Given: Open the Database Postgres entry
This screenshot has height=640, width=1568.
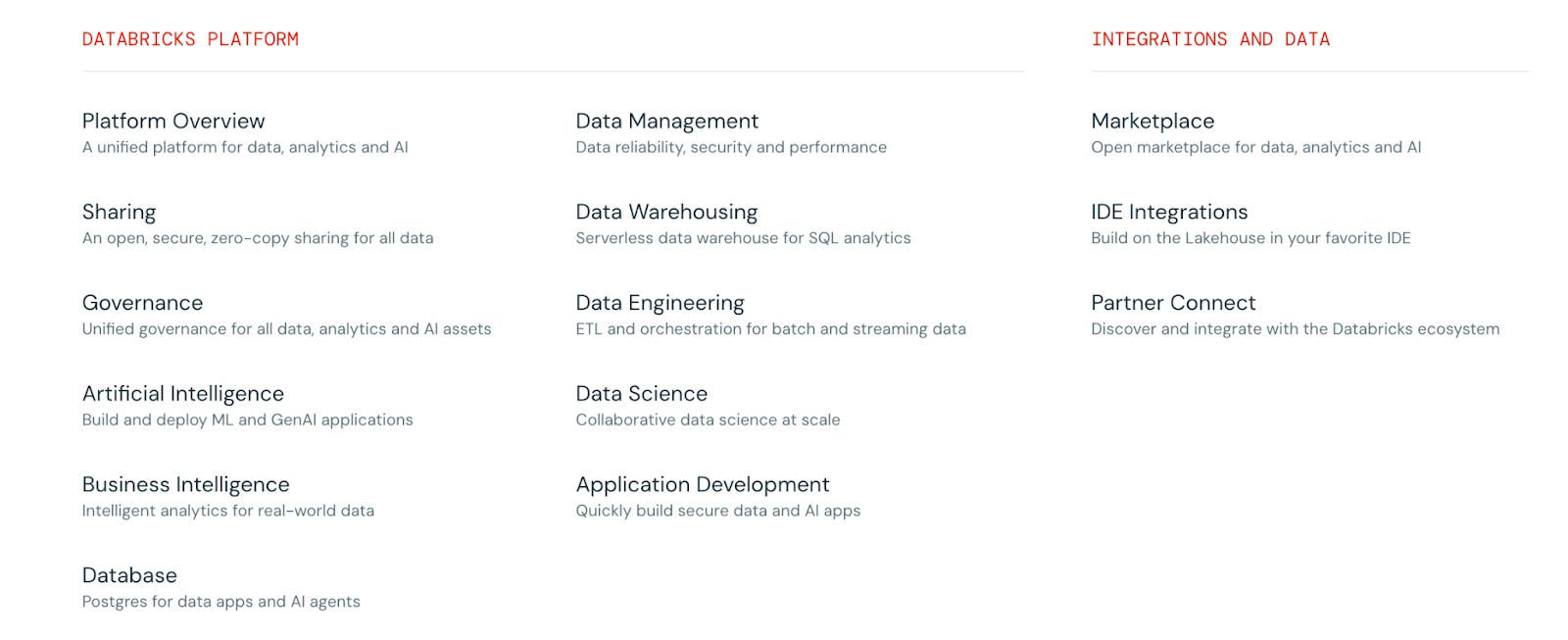Looking at the screenshot, I should click(129, 575).
